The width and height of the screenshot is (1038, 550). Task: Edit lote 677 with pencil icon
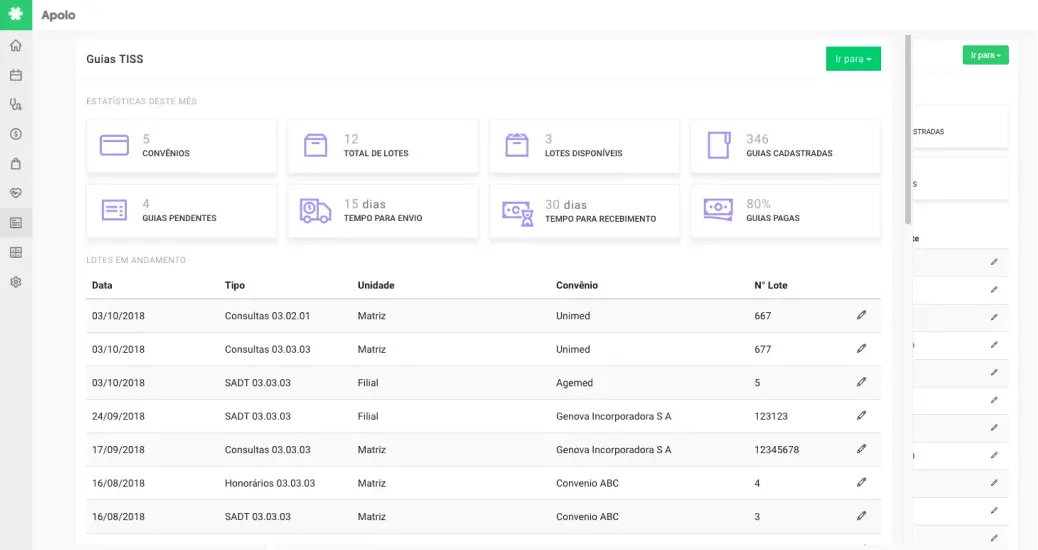tap(861, 348)
